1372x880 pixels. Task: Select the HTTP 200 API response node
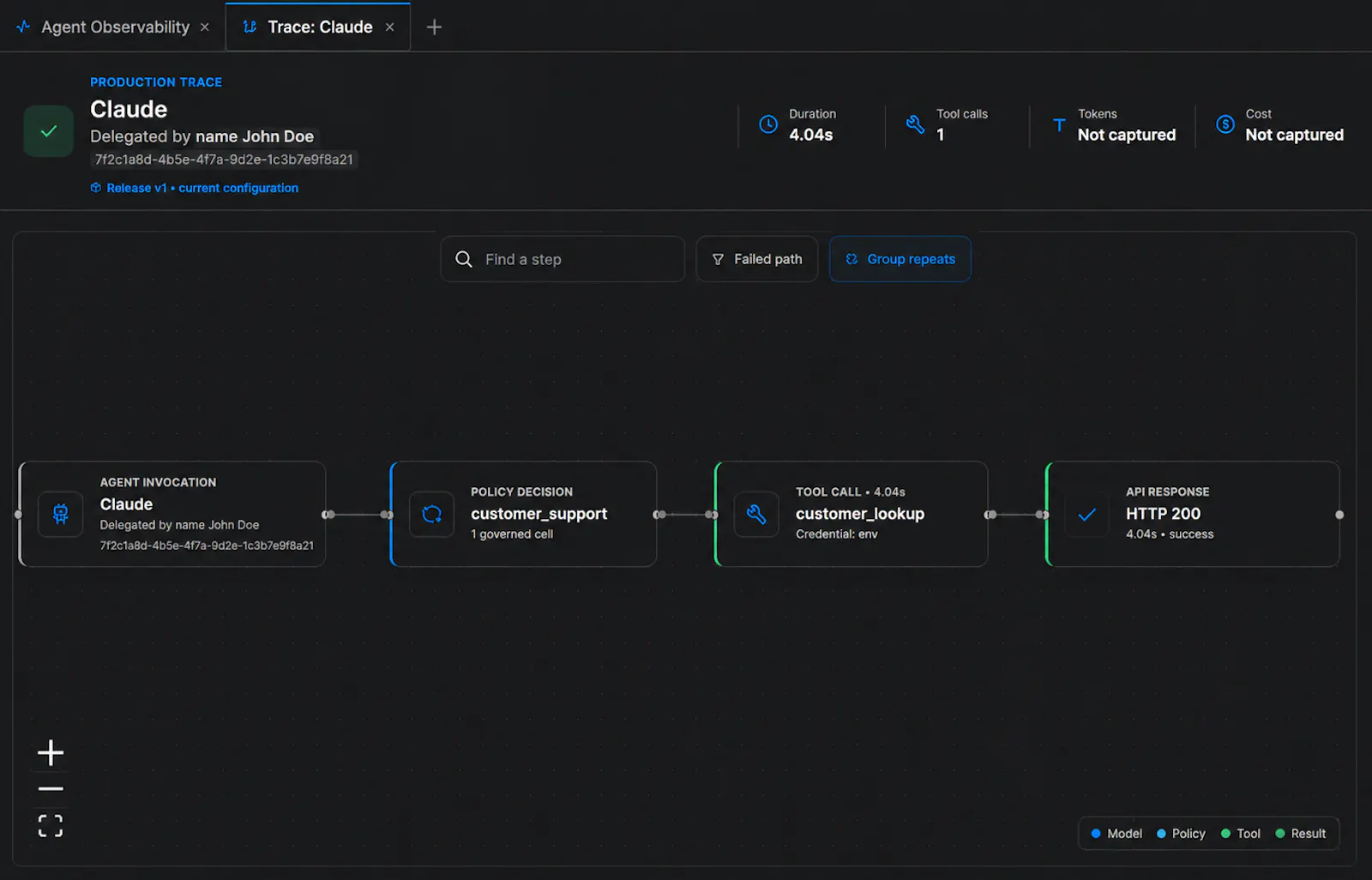pyautogui.click(x=1192, y=514)
